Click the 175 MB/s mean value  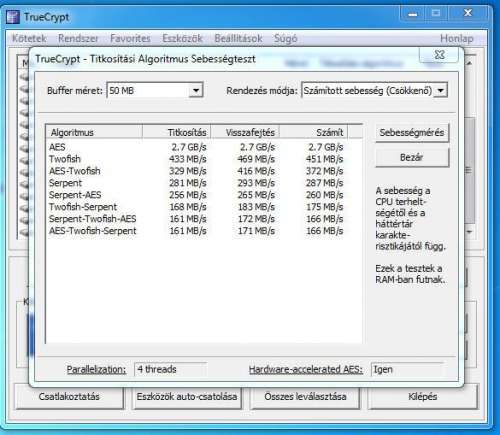[324, 207]
